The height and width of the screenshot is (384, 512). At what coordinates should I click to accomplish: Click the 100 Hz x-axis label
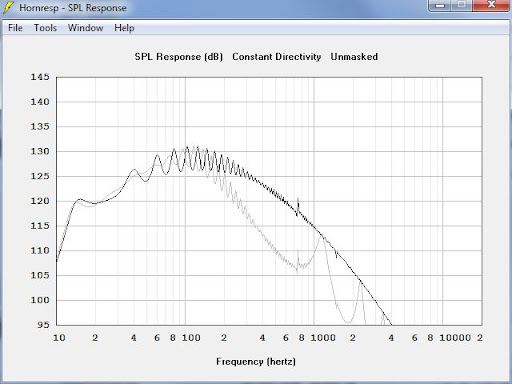tap(191, 338)
